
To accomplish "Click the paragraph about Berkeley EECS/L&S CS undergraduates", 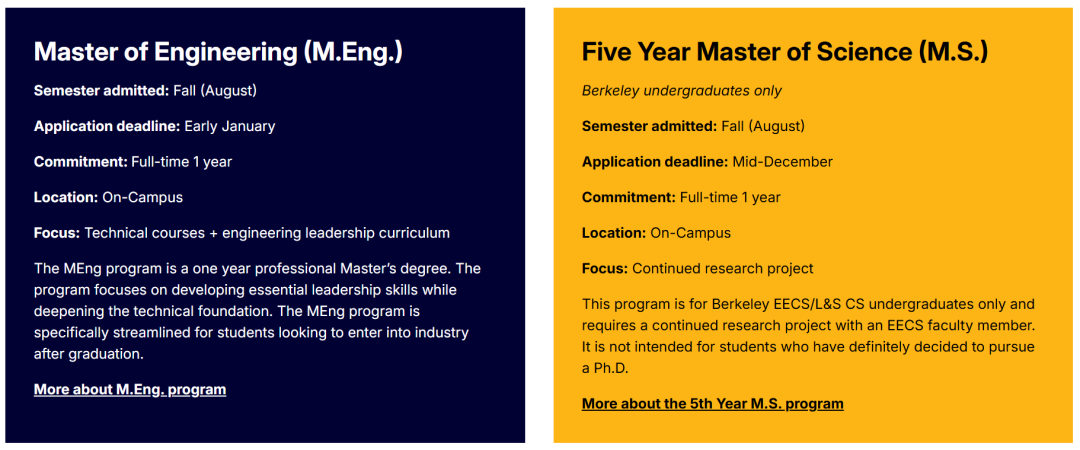I will (x=809, y=336).
